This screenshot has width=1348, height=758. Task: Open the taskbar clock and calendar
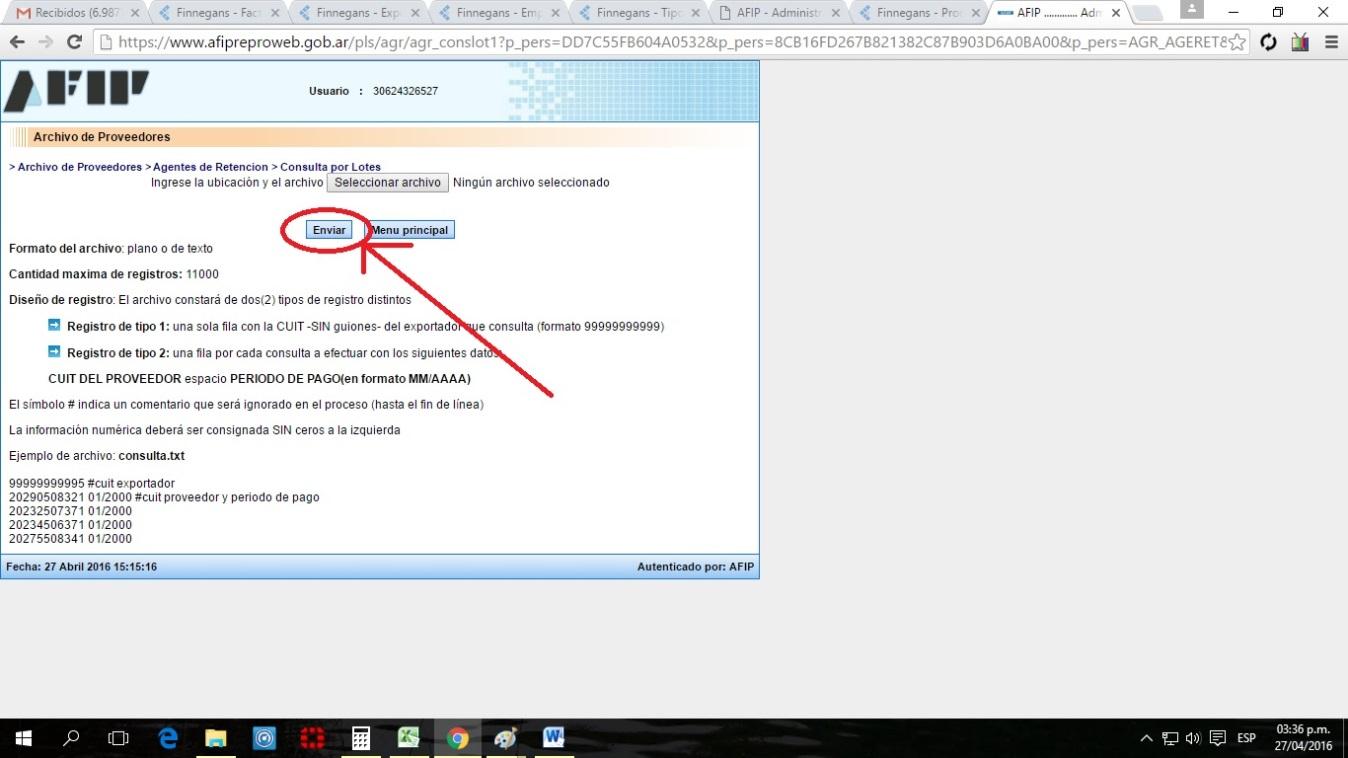[x=1304, y=738]
